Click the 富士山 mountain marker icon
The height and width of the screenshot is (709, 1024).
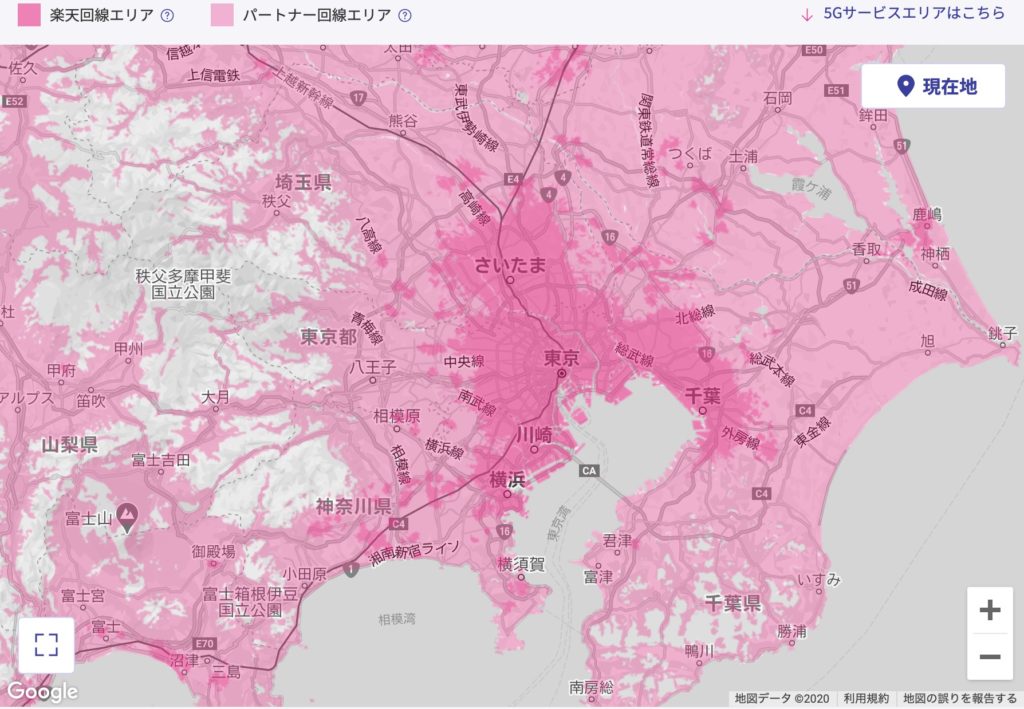click(x=127, y=517)
